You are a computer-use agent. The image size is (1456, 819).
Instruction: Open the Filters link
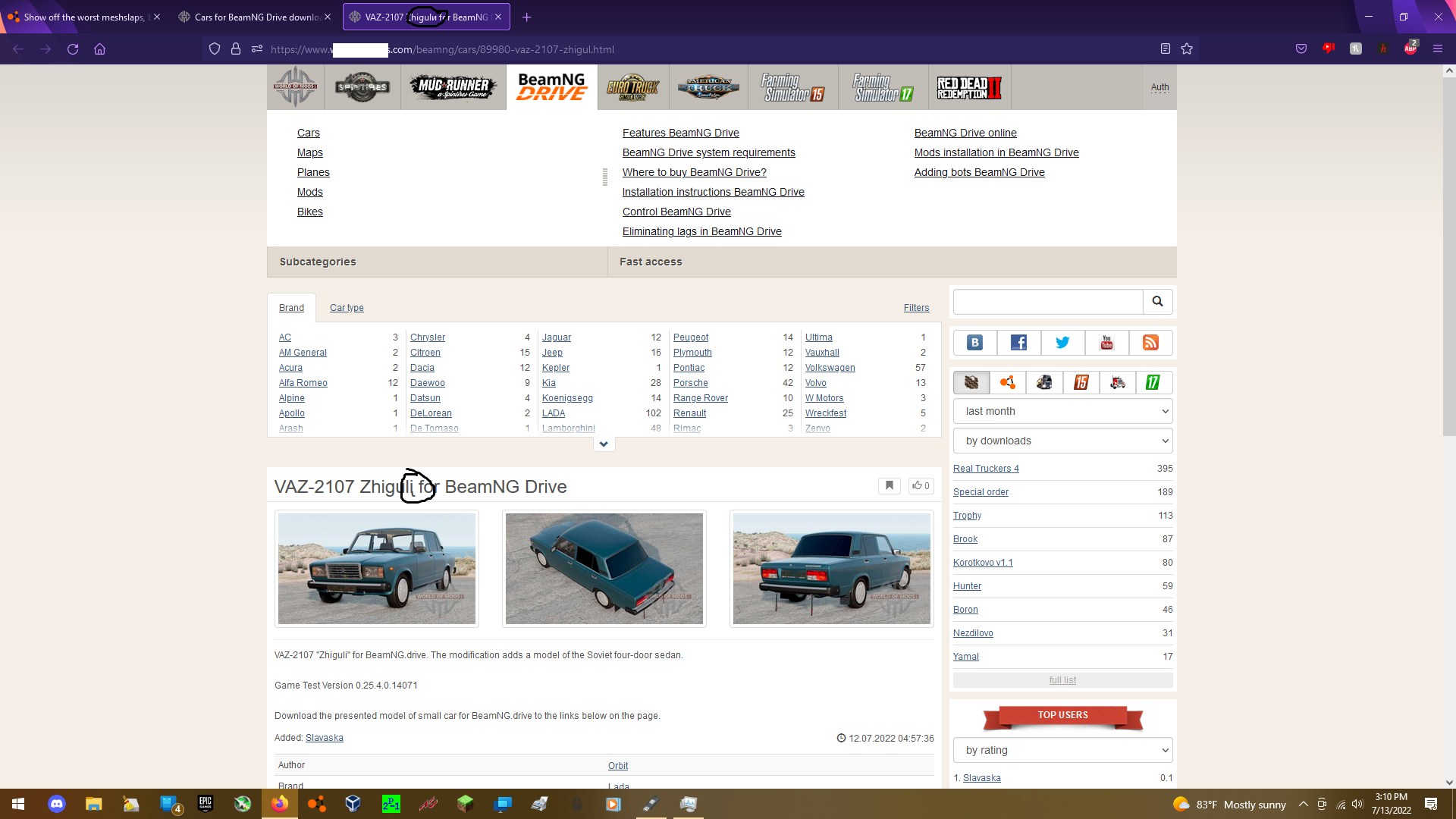pos(916,308)
